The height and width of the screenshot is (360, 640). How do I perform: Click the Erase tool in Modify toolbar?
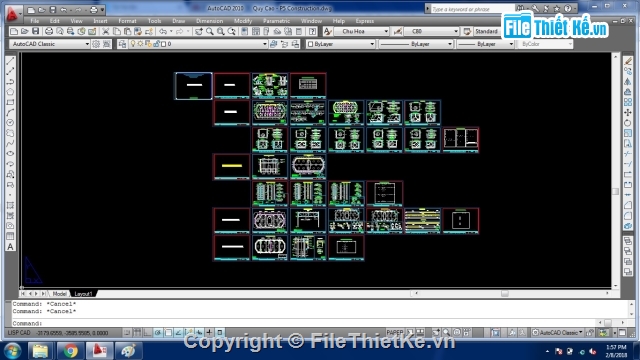(628, 61)
